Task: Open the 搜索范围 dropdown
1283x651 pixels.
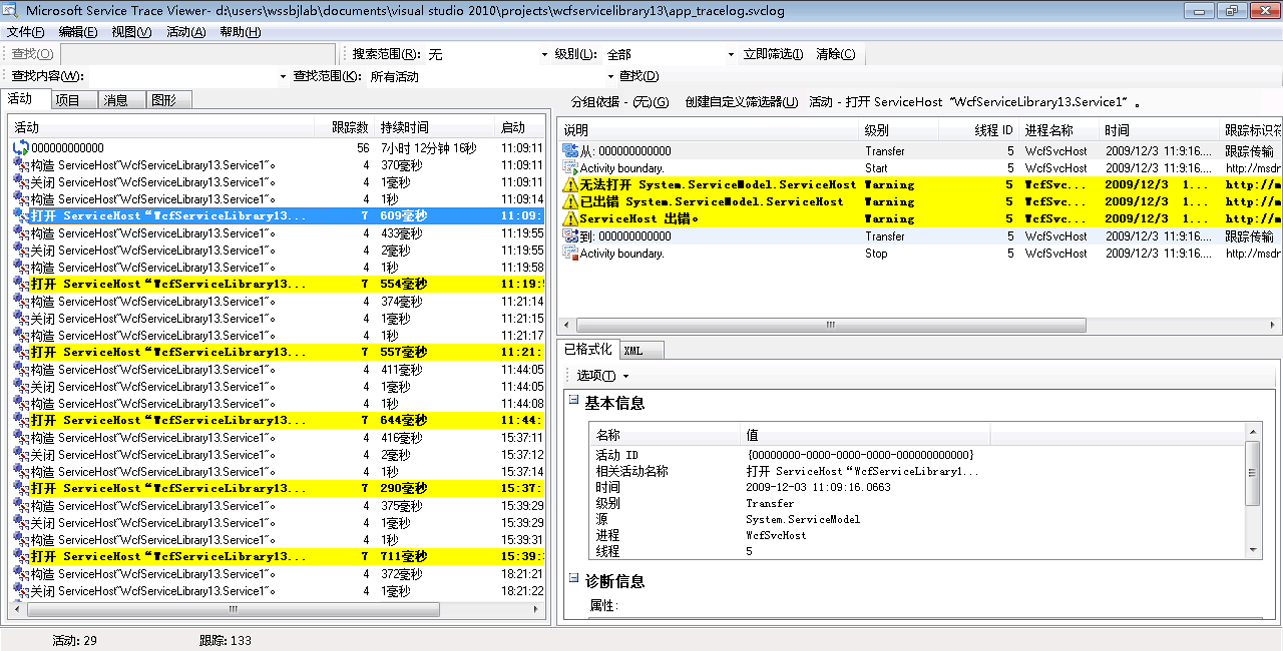Action: pos(544,54)
